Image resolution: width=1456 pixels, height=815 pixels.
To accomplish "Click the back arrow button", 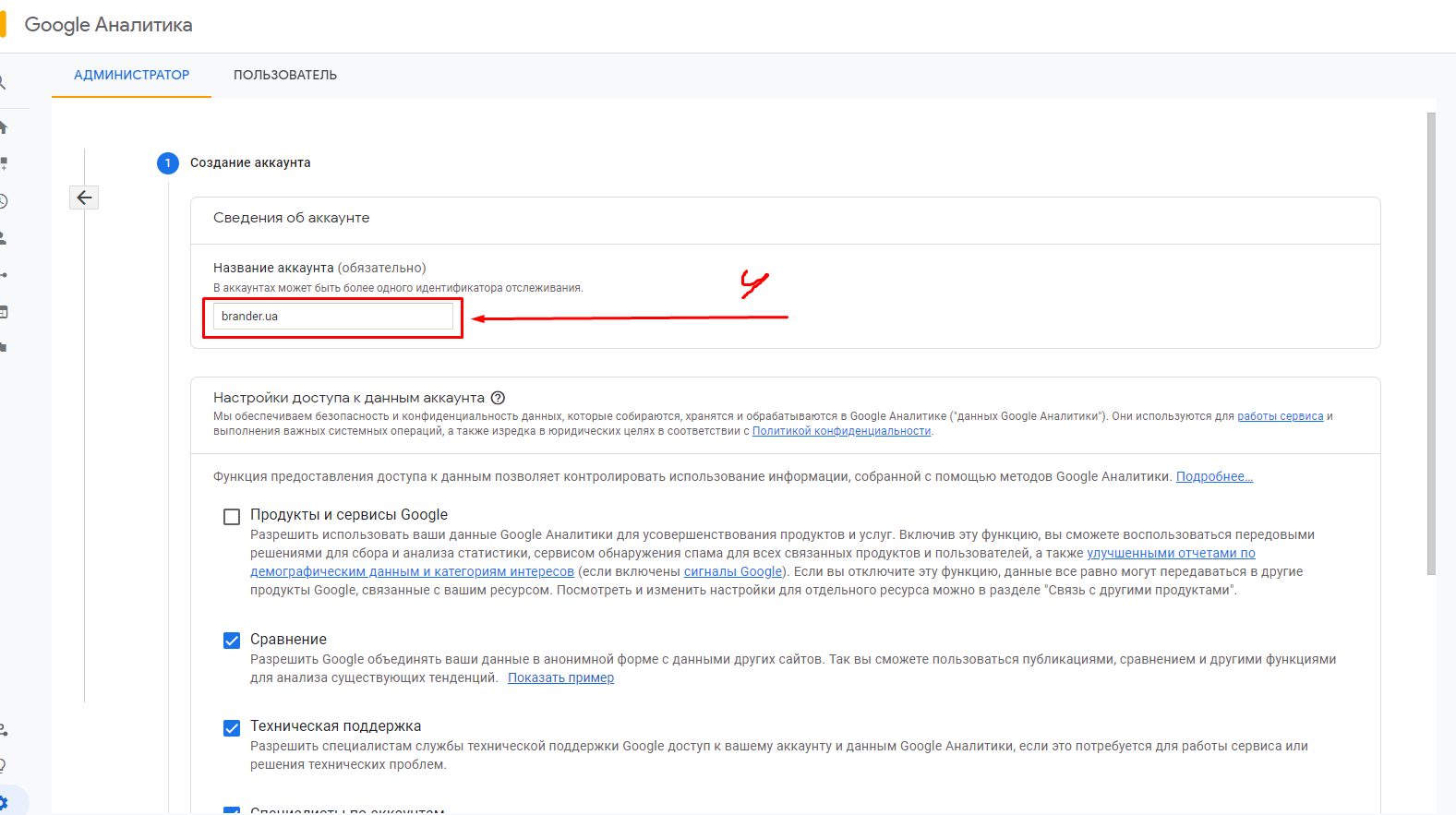I will 84,198.
